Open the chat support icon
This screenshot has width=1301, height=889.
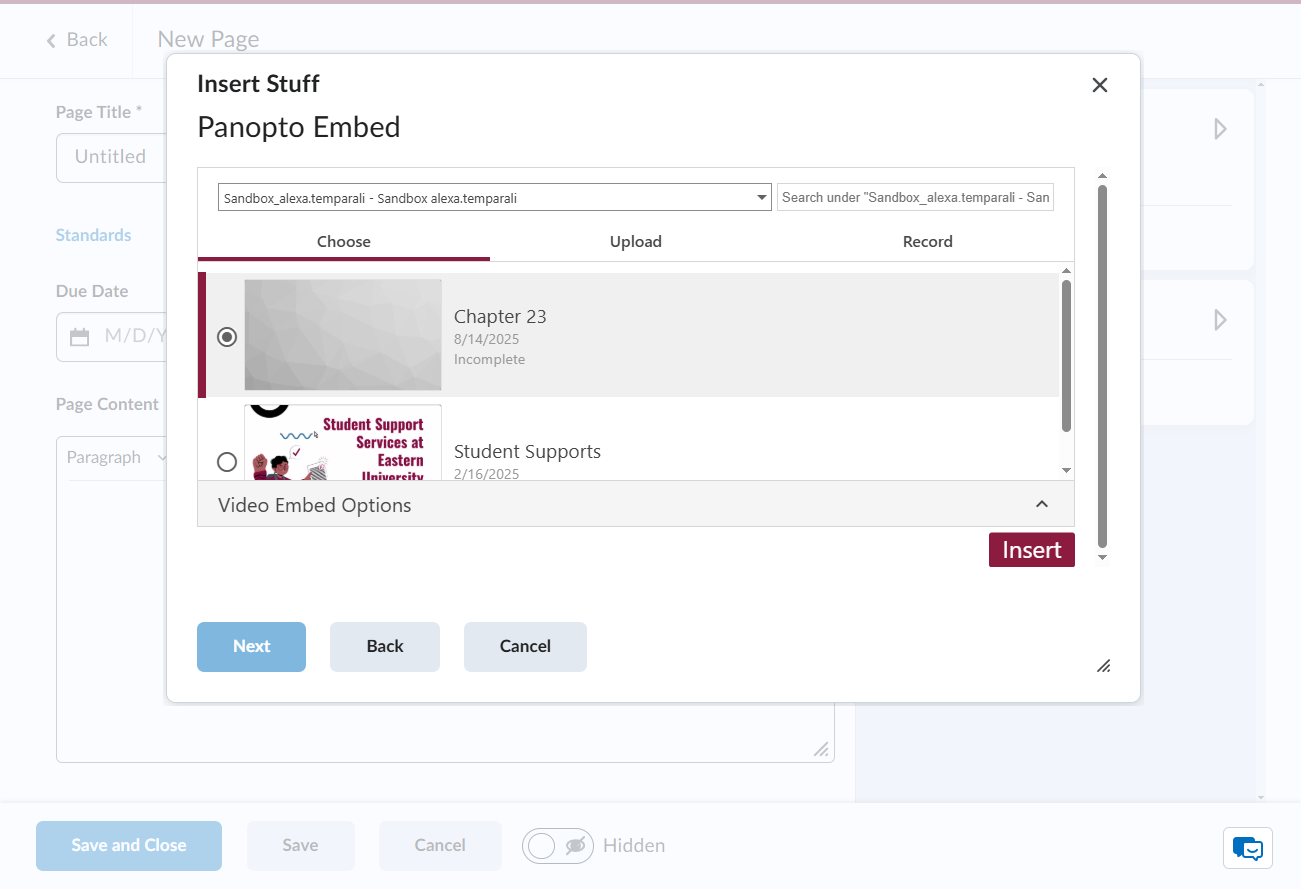click(1248, 848)
